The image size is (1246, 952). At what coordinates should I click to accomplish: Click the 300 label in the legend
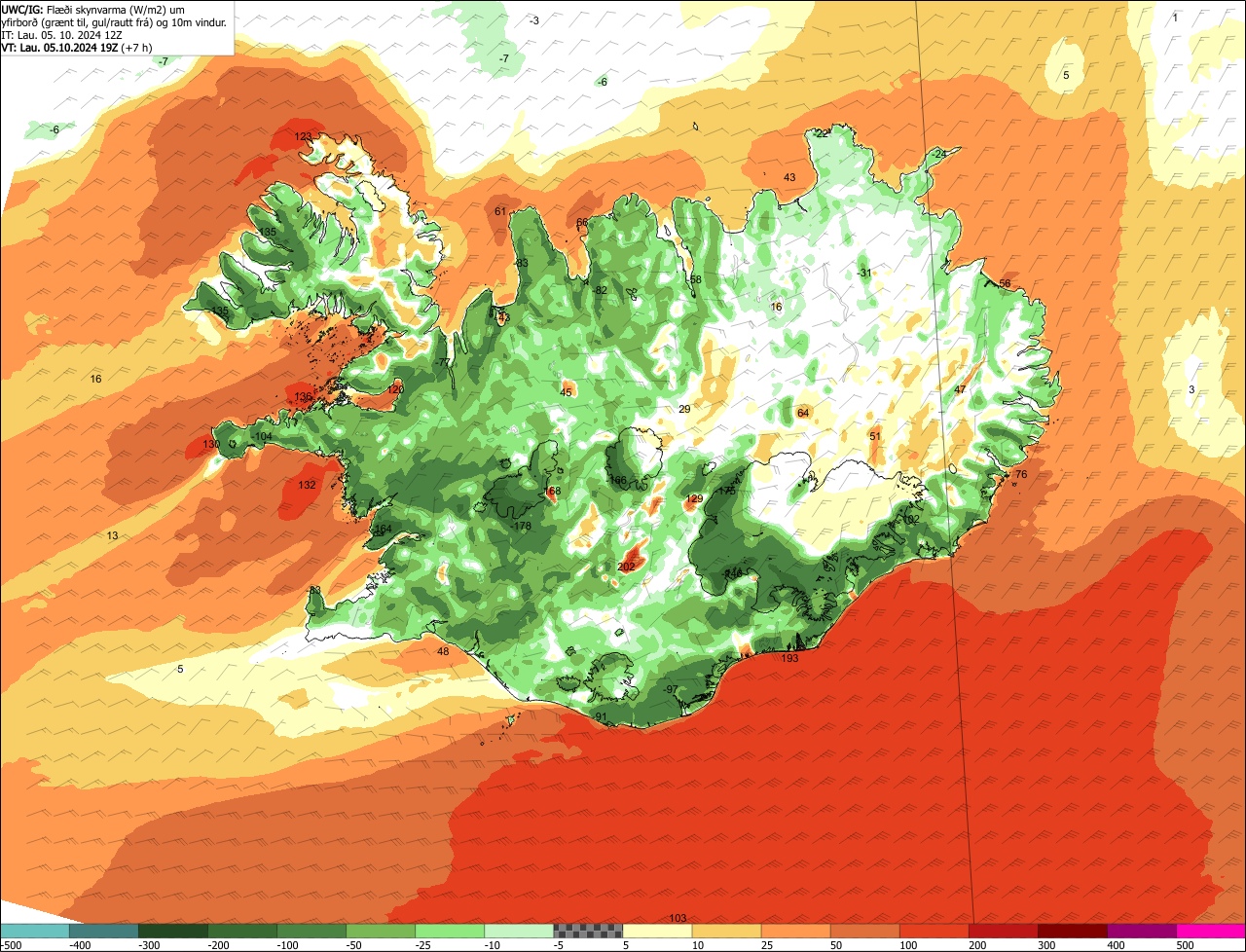click(1047, 944)
